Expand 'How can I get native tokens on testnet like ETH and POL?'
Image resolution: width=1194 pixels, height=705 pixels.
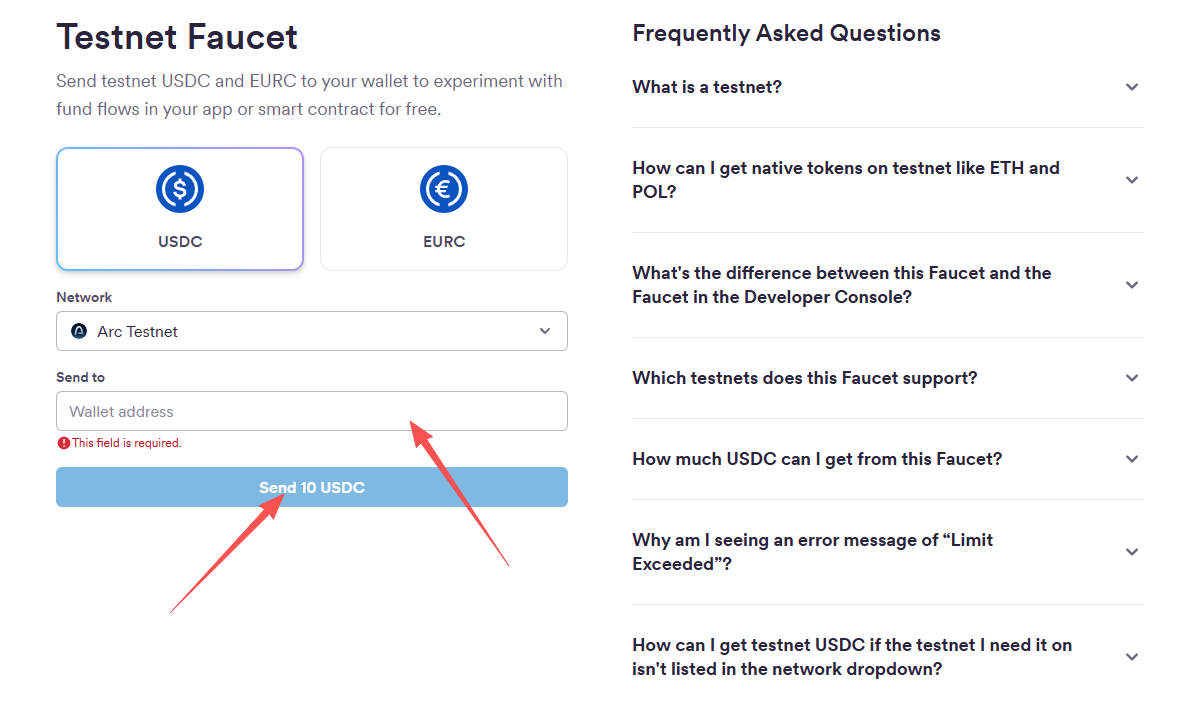pos(1131,180)
